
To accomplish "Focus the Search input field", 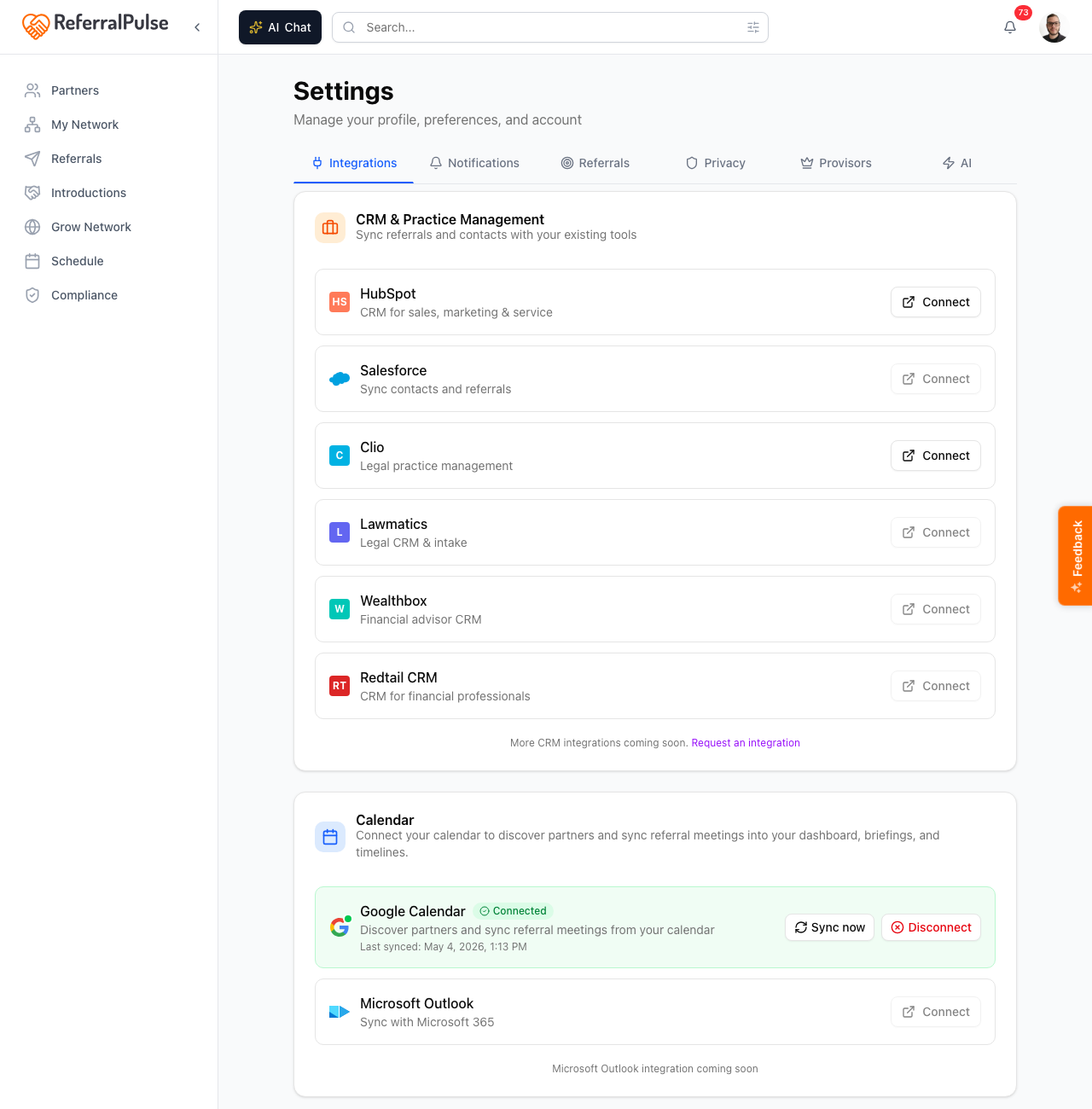I will 549,27.
